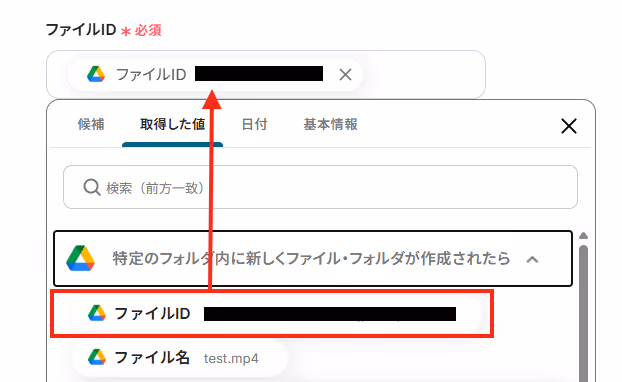Collapse the 特定のフォルダ内に新しくファイル section

[x=532, y=259]
